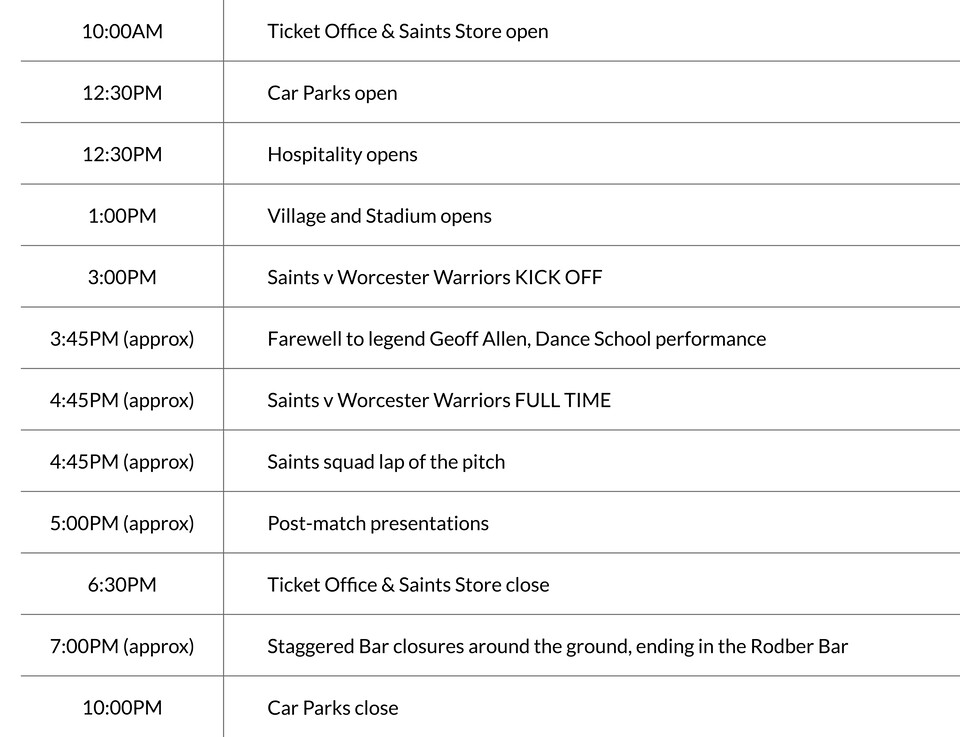Click the Saints v Worcester Warriors KICK OFF text

(434, 277)
